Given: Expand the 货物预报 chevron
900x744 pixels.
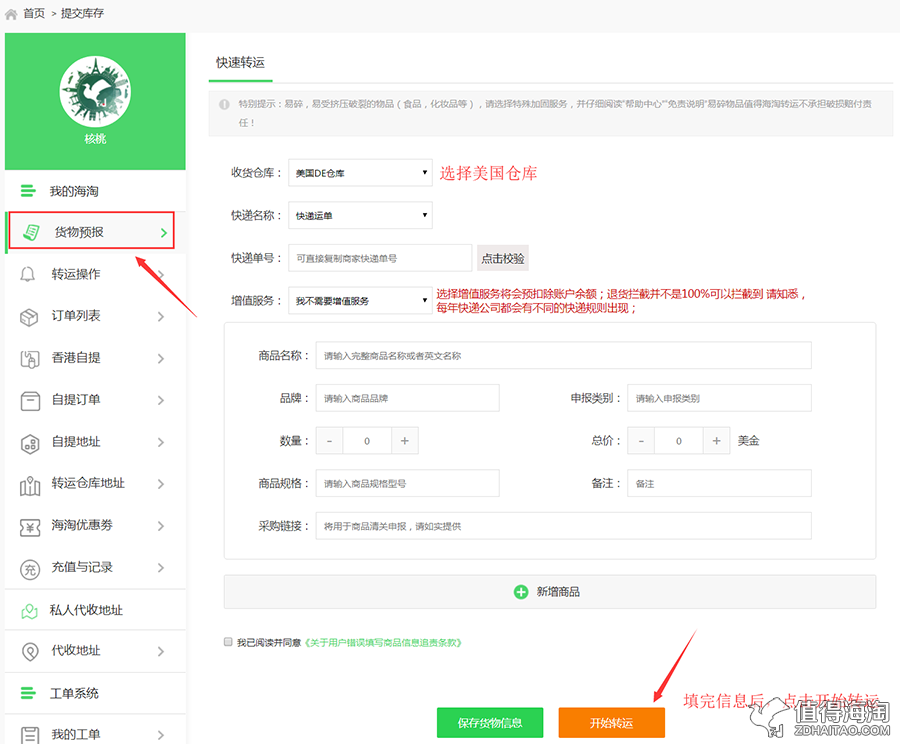Looking at the screenshot, I should pyautogui.click(x=164, y=232).
